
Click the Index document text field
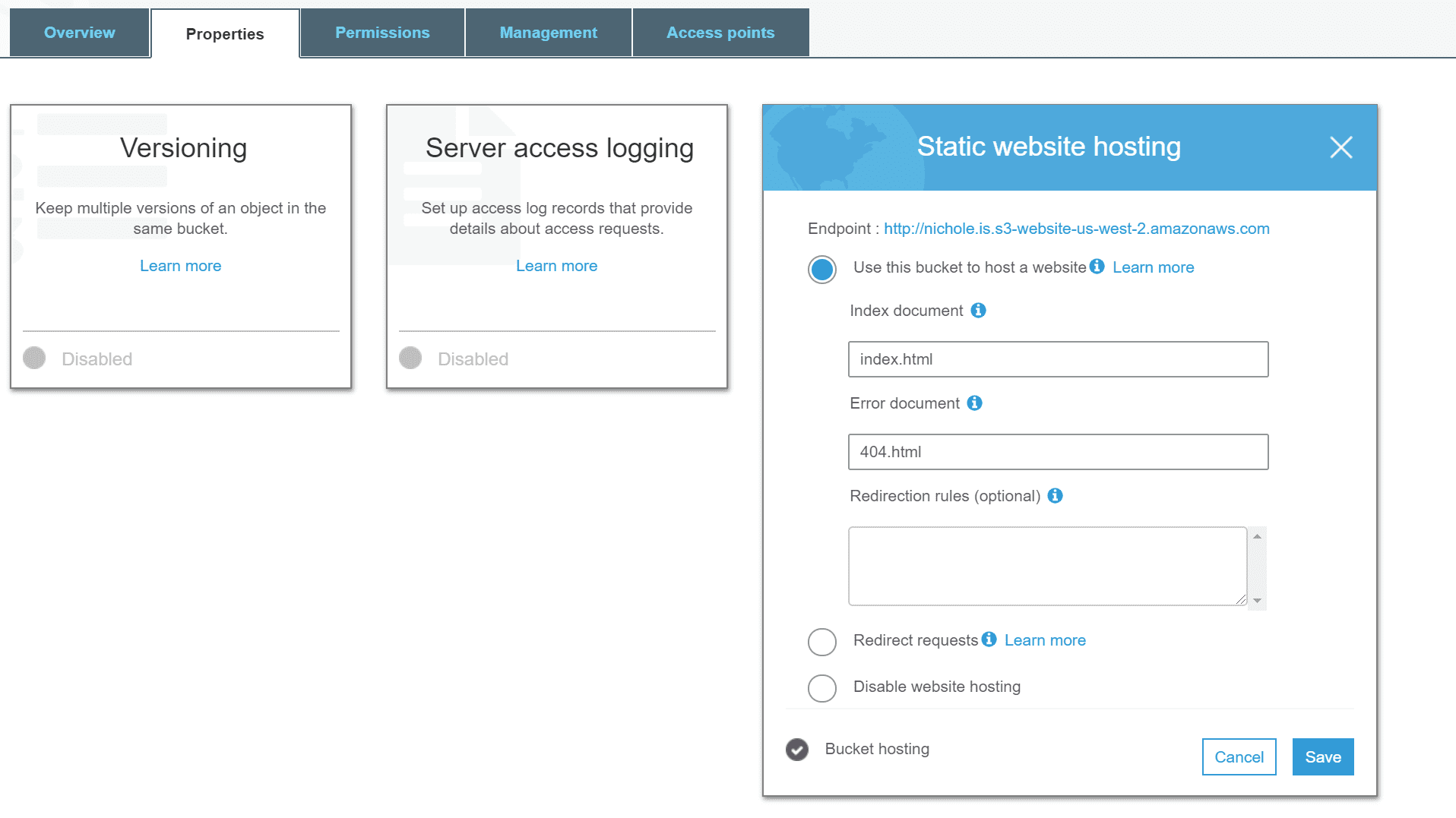(x=1058, y=359)
